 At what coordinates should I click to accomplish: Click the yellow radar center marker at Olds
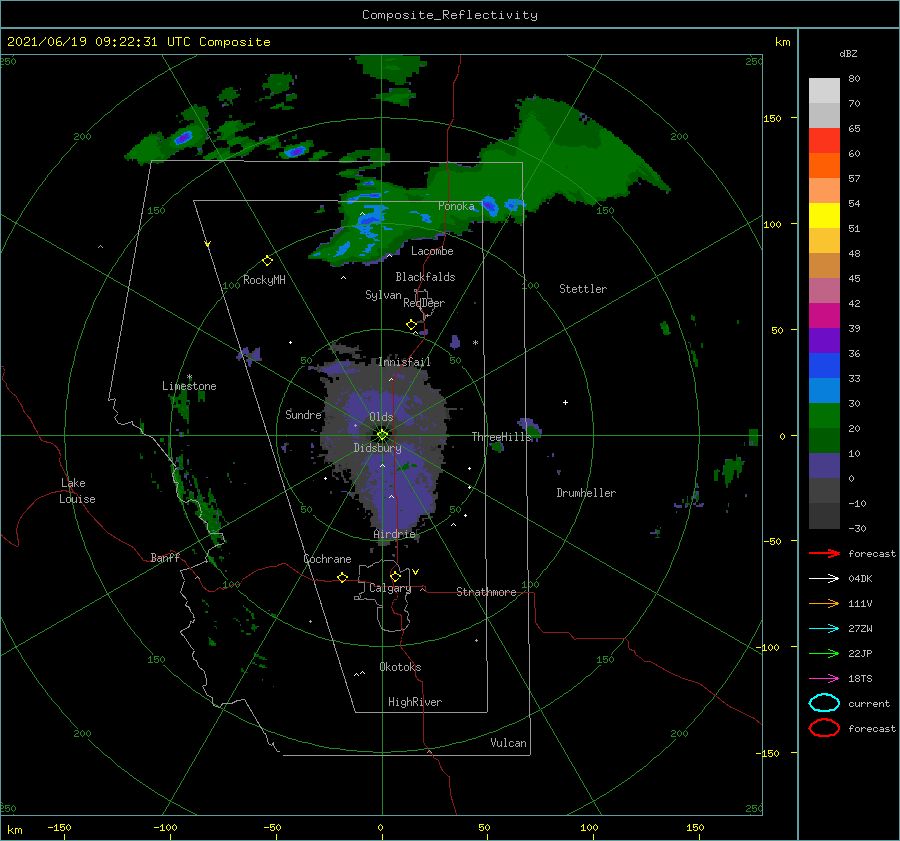click(382, 435)
